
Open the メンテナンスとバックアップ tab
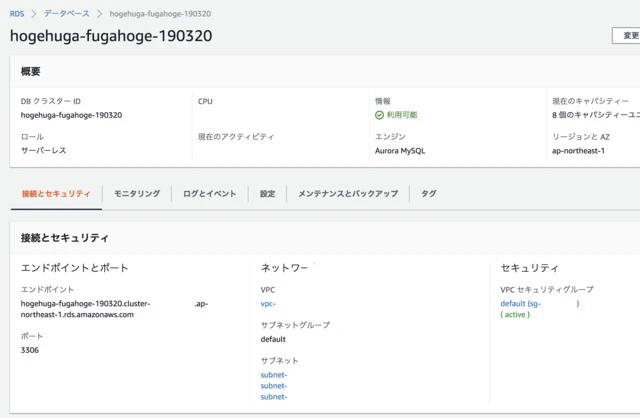tap(348, 193)
